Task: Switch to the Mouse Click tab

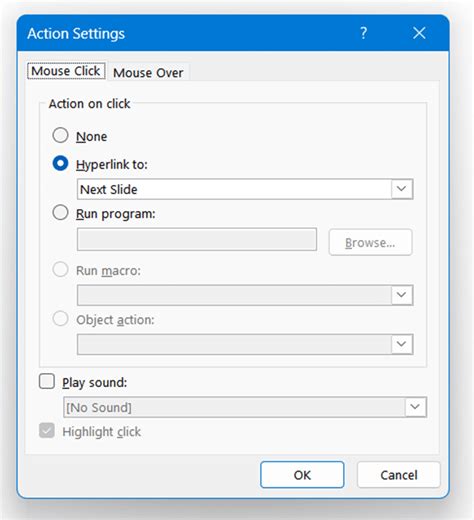Action: (66, 71)
